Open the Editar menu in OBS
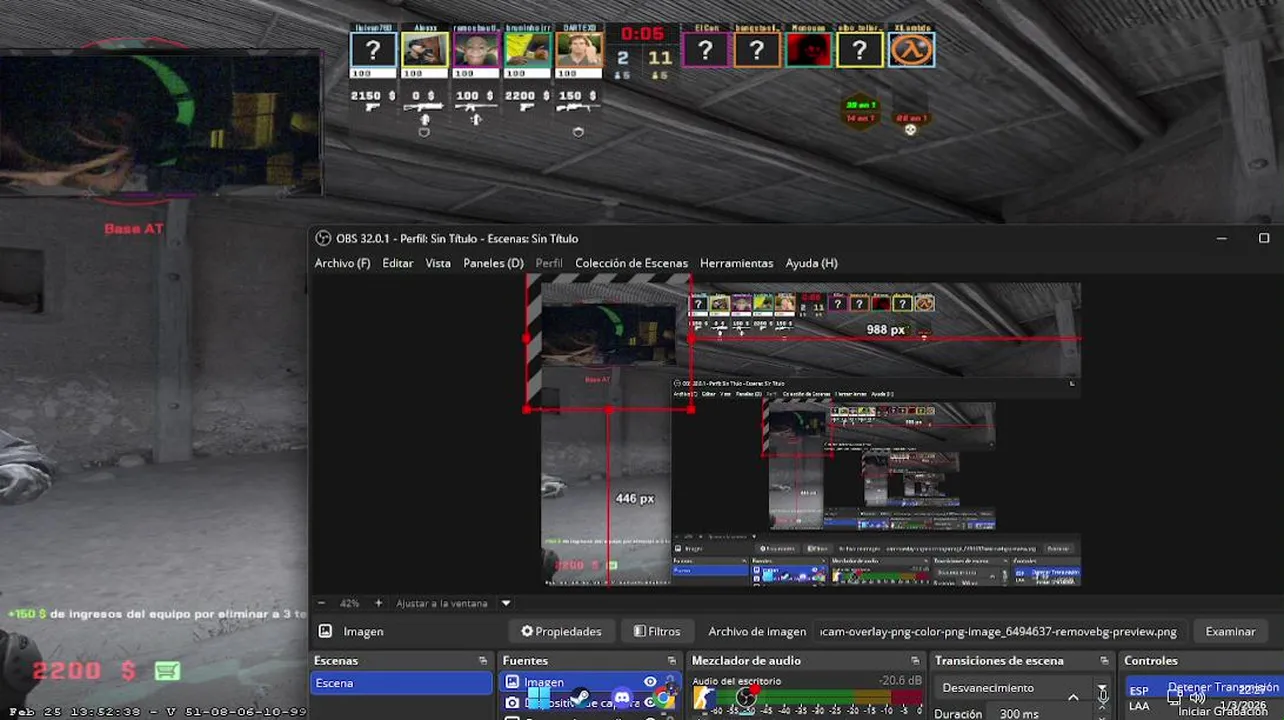1284x720 pixels. (398, 263)
